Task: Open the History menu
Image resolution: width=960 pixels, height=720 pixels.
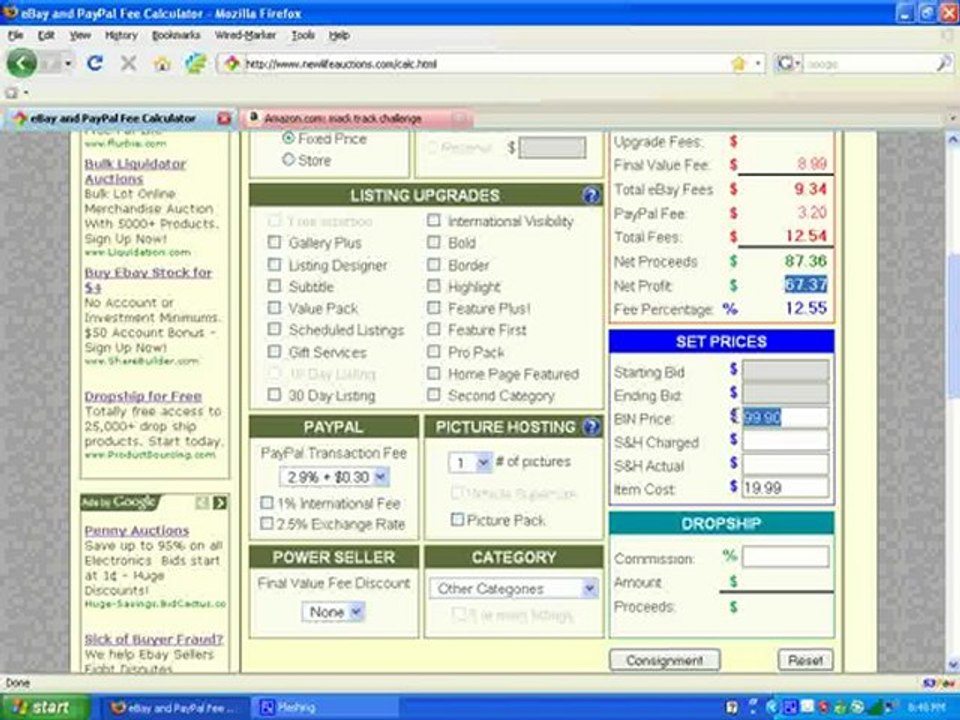Action: click(x=121, y=36)
